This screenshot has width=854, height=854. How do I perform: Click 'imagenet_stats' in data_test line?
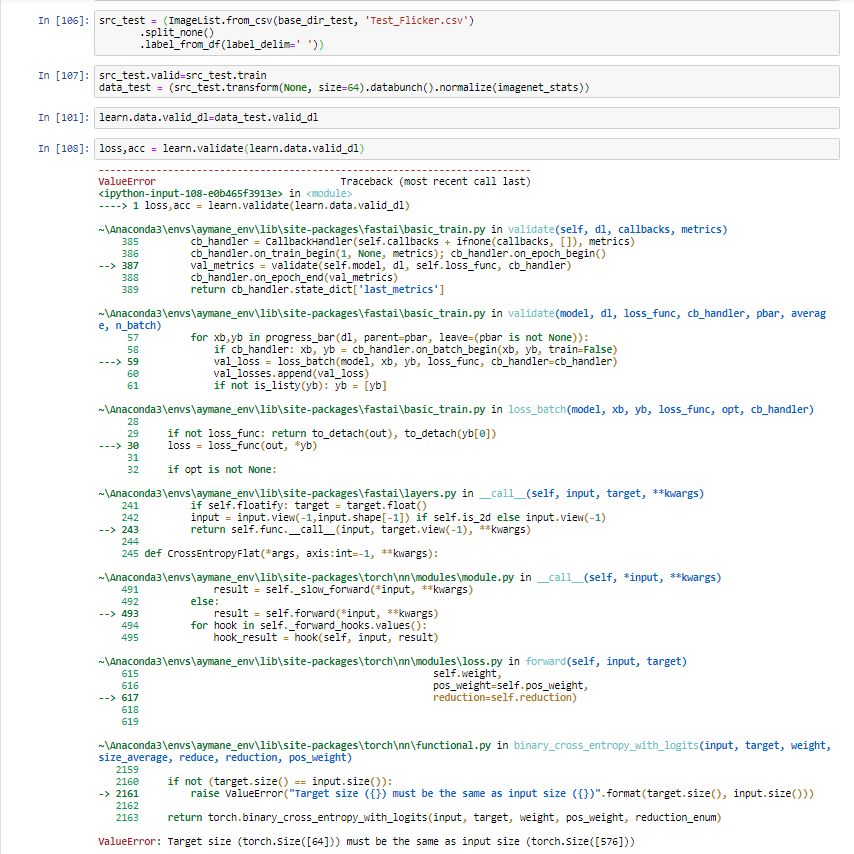(x=536, y=88)
